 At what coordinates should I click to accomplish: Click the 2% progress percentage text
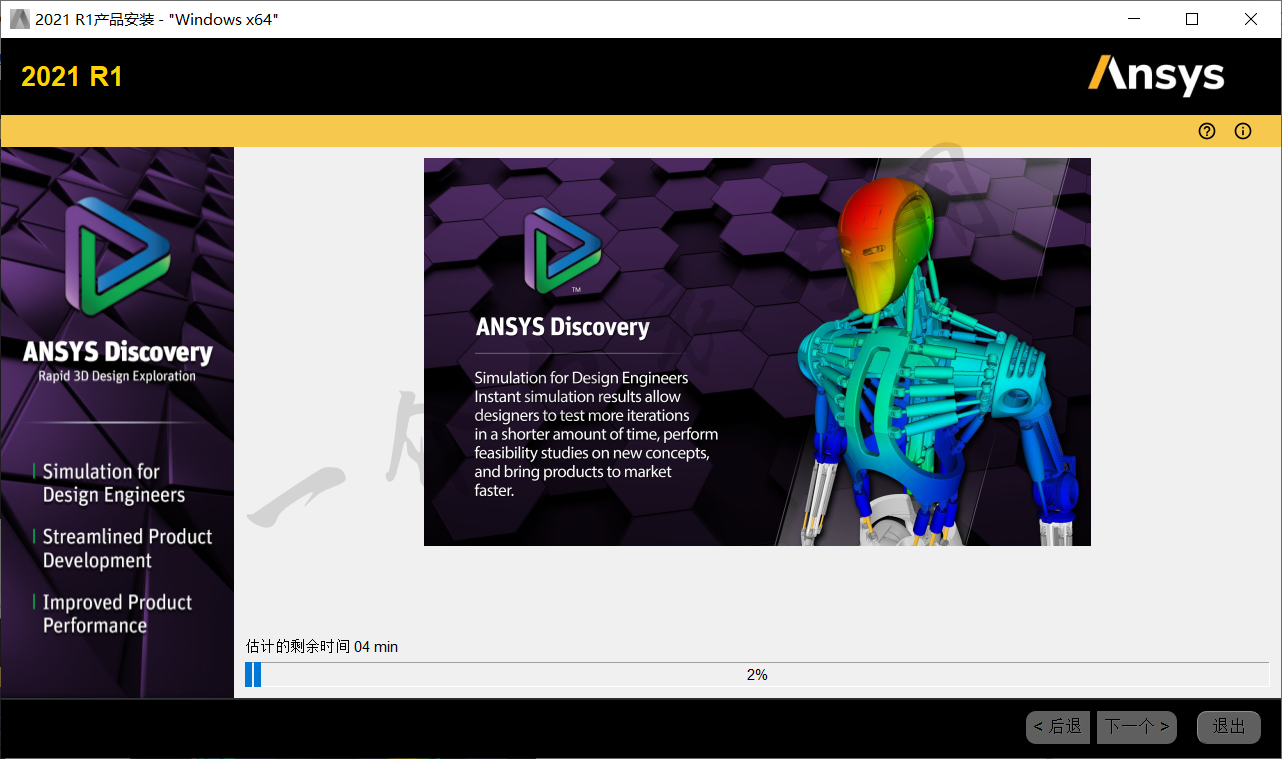(x=757, y=675)
